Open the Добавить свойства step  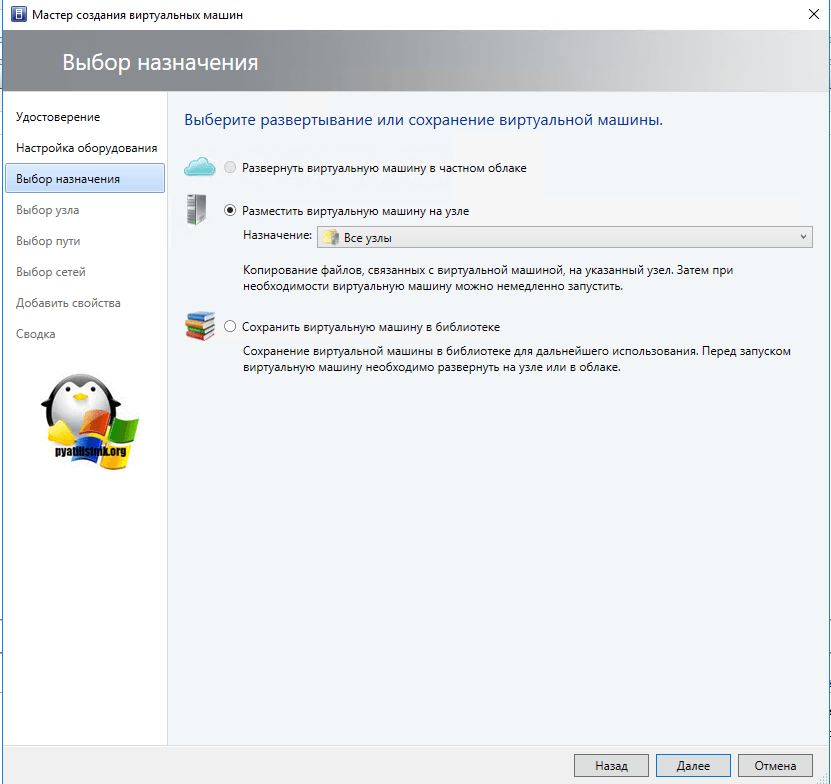pyautogui.click(x=68, y=303)
